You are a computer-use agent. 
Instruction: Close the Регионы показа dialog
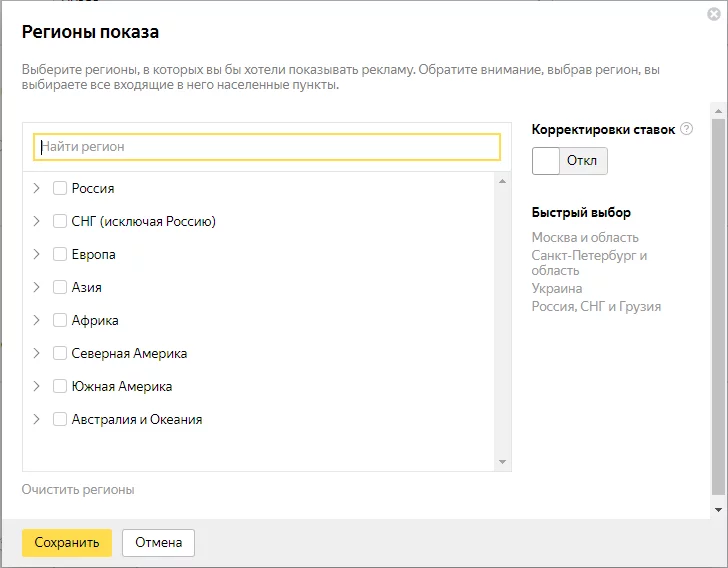point(714,14)
